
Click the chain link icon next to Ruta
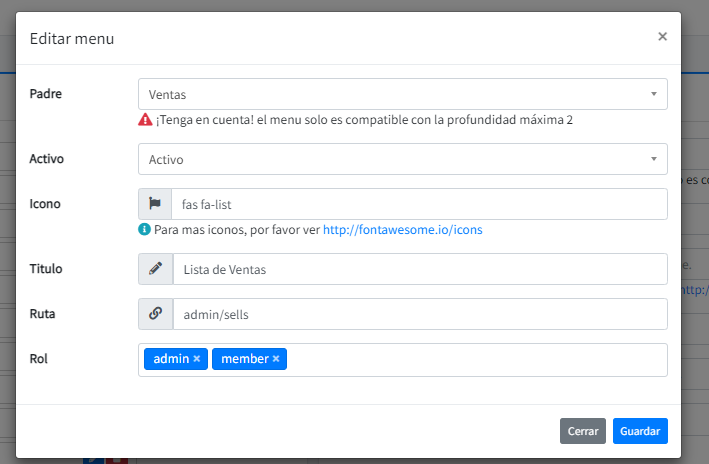(155, 314)
